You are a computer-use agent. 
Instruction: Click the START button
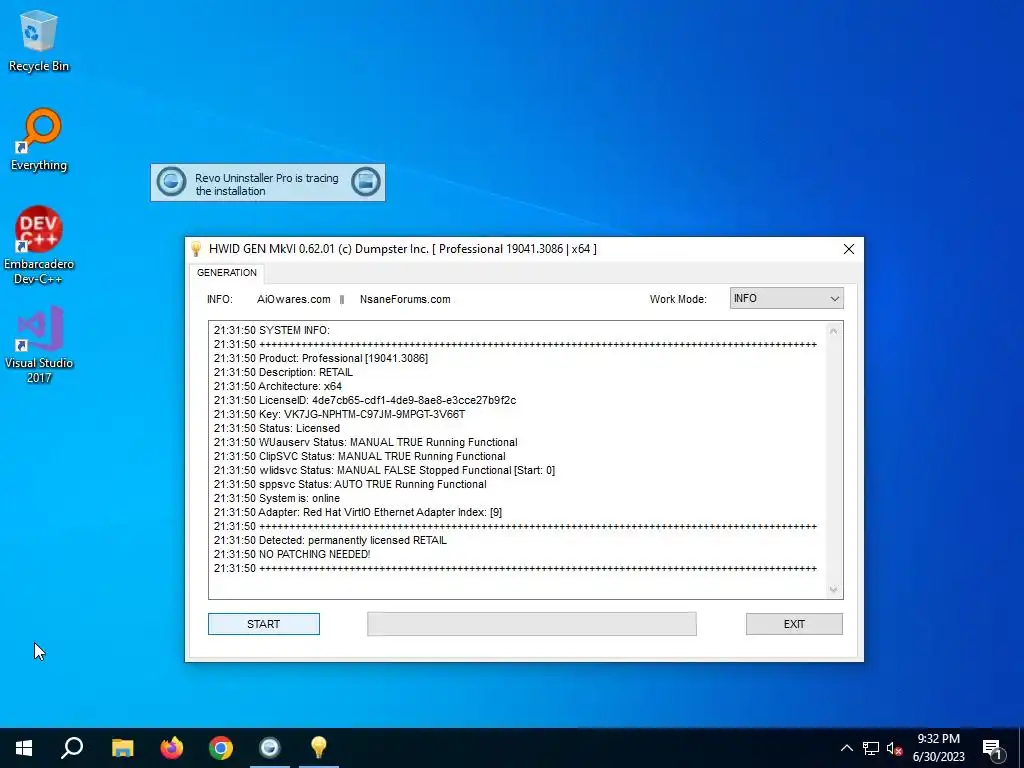click(x=264, y=624)
